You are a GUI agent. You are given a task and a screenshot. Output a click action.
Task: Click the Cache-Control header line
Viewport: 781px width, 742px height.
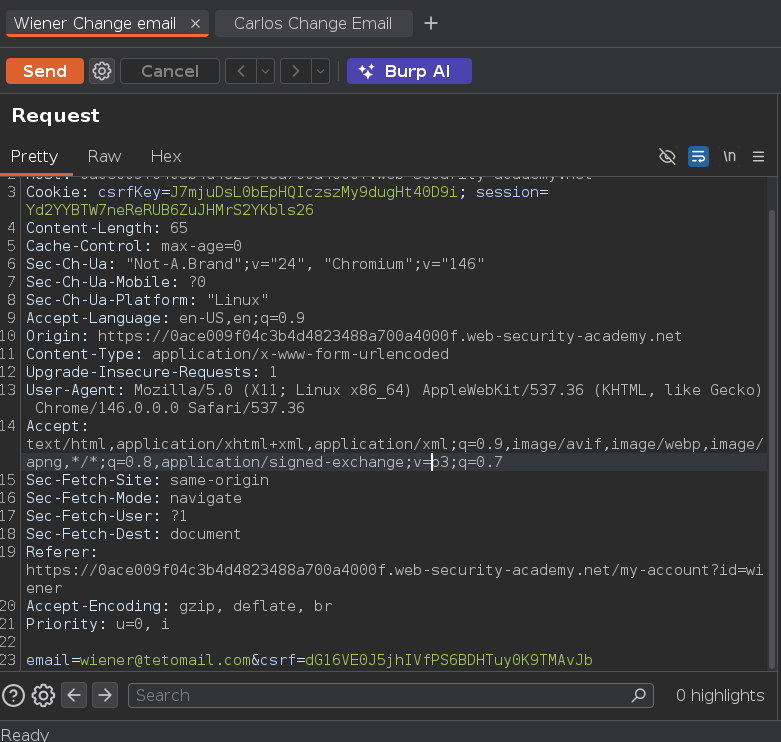[134, 246]
